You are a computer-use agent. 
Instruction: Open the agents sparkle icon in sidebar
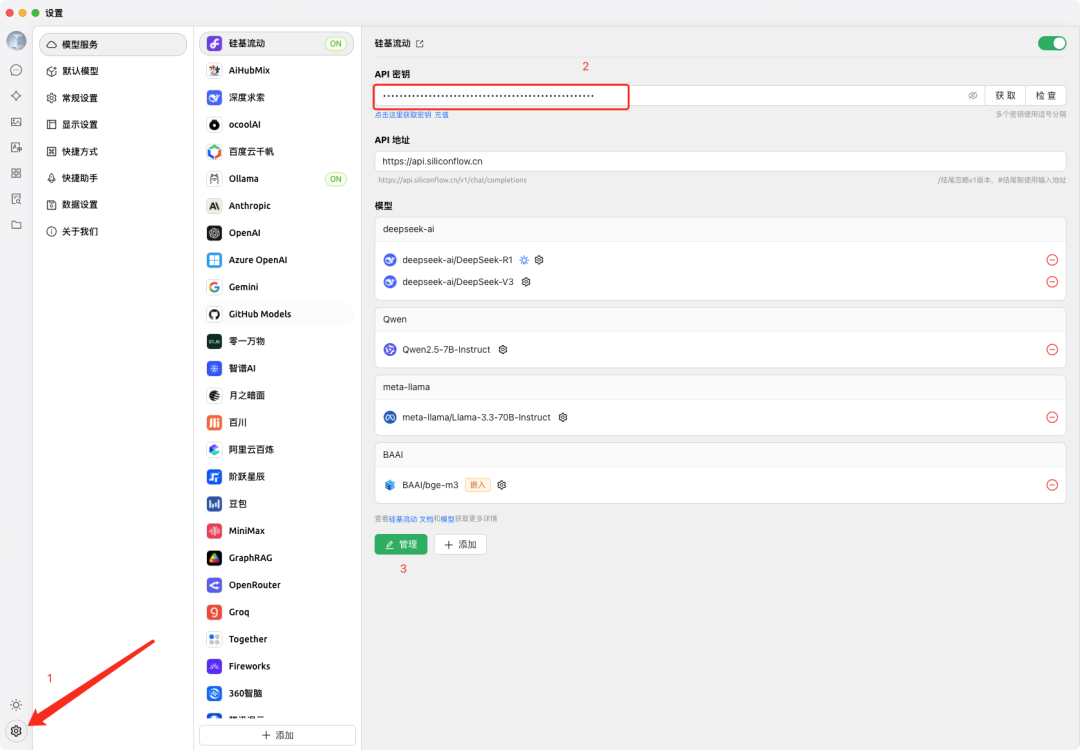tap(16, 96)
